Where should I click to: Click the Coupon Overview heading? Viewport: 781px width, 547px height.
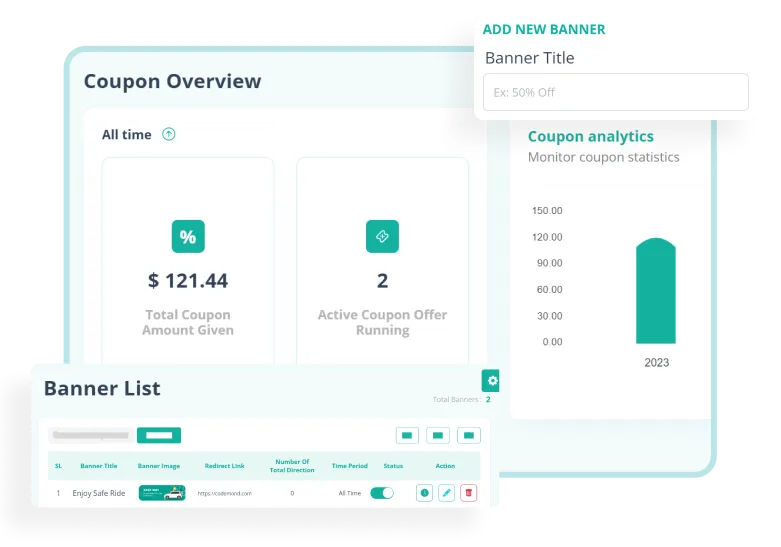172,81
